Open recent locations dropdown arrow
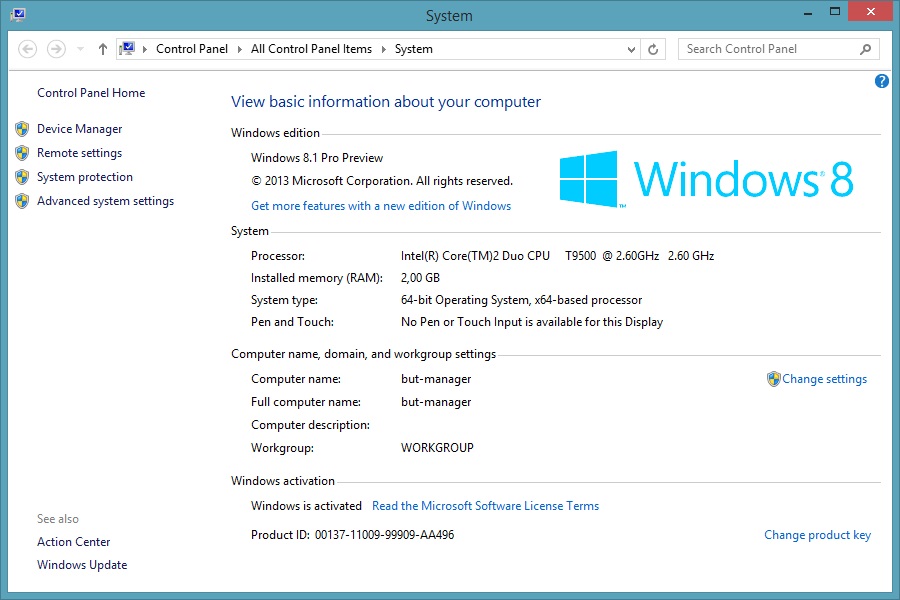 click(x=80, y=49)
